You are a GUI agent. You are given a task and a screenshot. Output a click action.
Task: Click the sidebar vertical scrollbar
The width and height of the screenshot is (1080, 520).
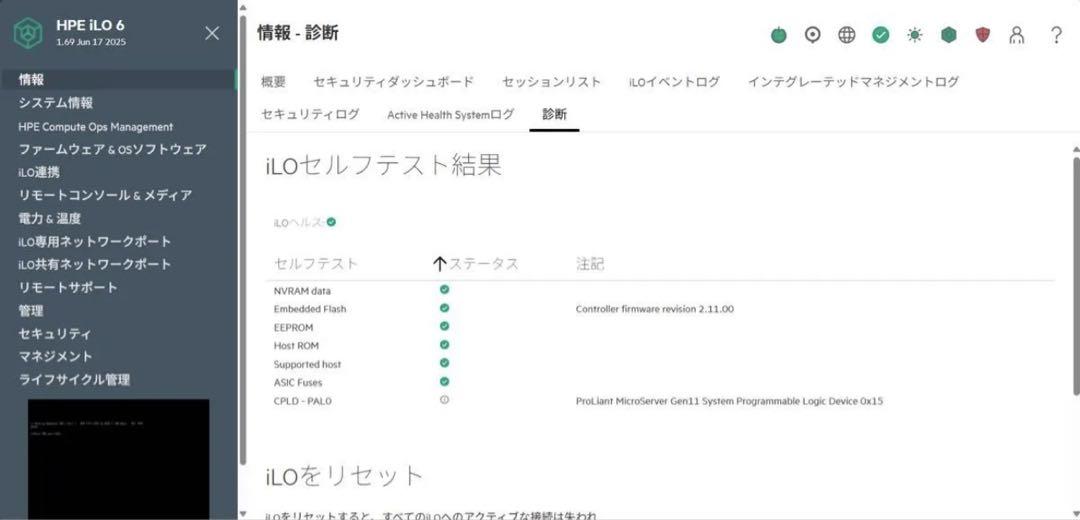(x=242, y=240)
